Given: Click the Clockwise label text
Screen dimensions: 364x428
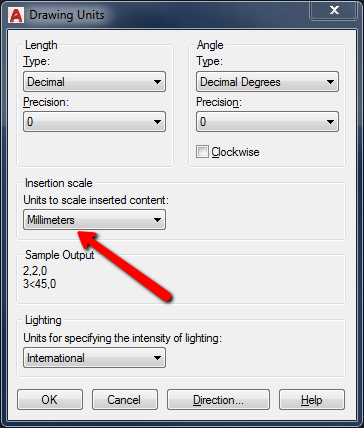Looking at the screenshot, I should point(235,152).
